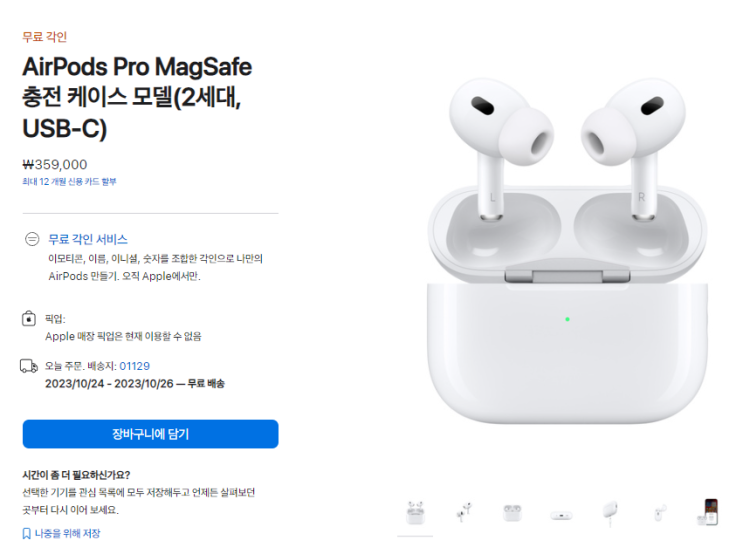Click the engraving circle icon beside 무료 각인 서비스

point(32,239)
